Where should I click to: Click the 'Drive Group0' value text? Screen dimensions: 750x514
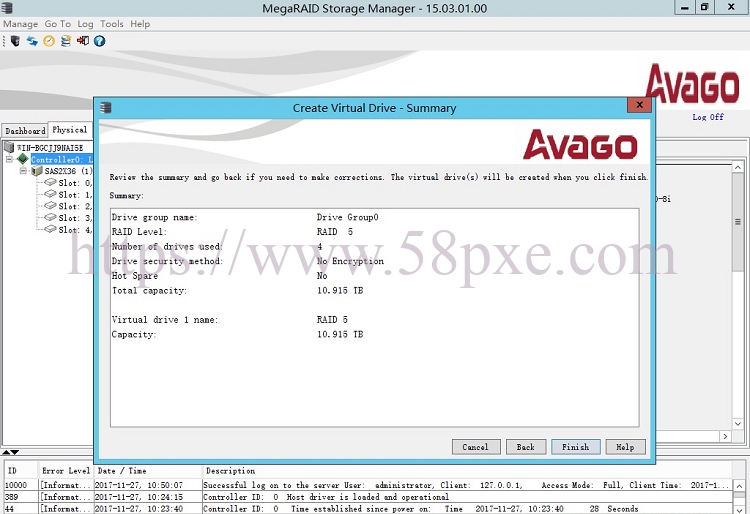(x=348, y=217)
